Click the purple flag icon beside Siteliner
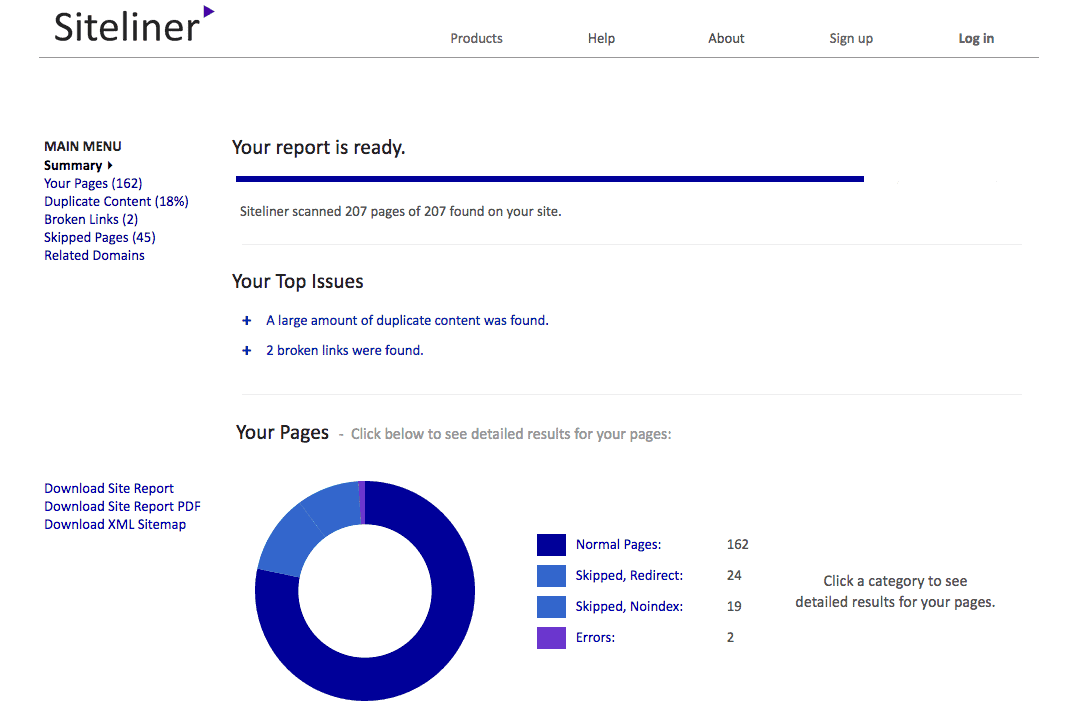1089x707 pixels. coord(207,13)
